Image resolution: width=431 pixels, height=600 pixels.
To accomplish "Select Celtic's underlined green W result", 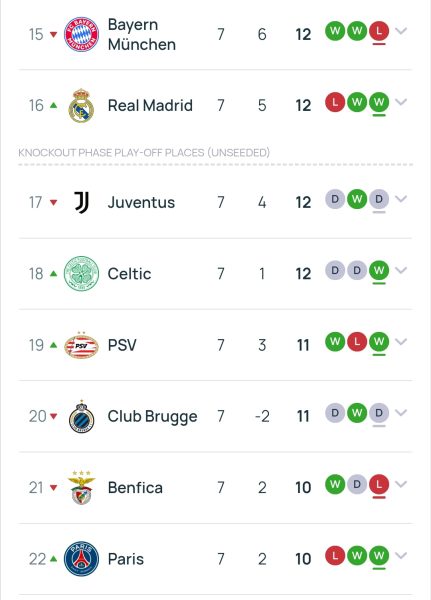I will 379,271.
